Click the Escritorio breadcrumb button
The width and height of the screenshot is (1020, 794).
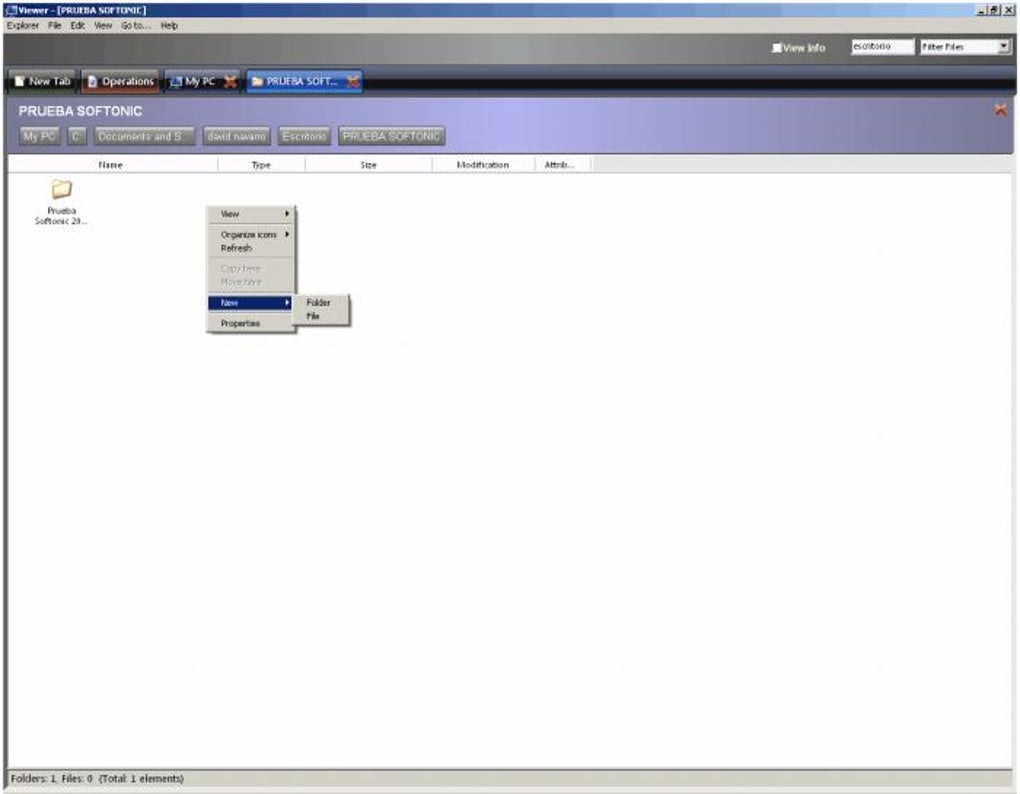[309, 135]
